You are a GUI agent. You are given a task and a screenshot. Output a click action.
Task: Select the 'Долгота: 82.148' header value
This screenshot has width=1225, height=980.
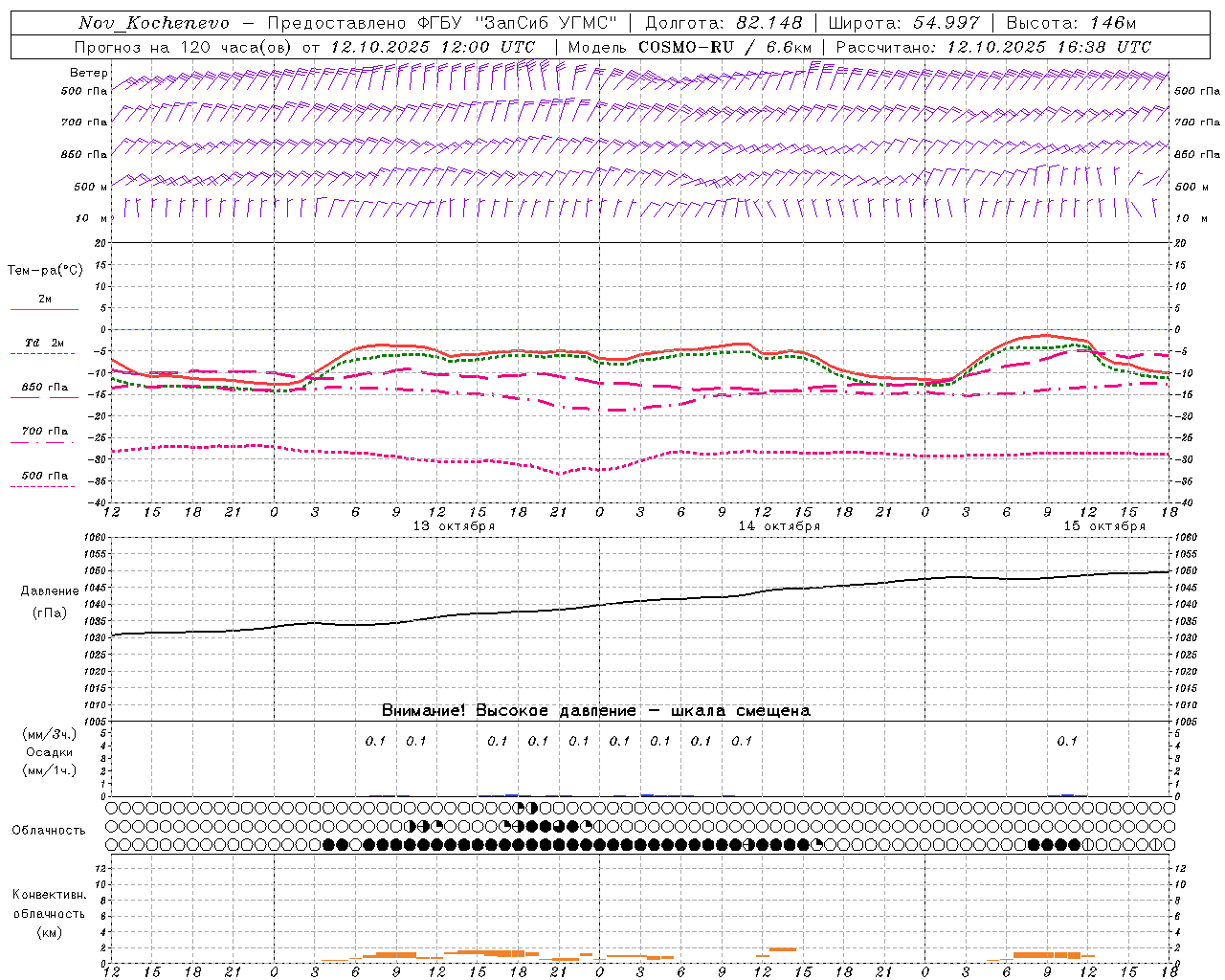(x=724, y=23)
